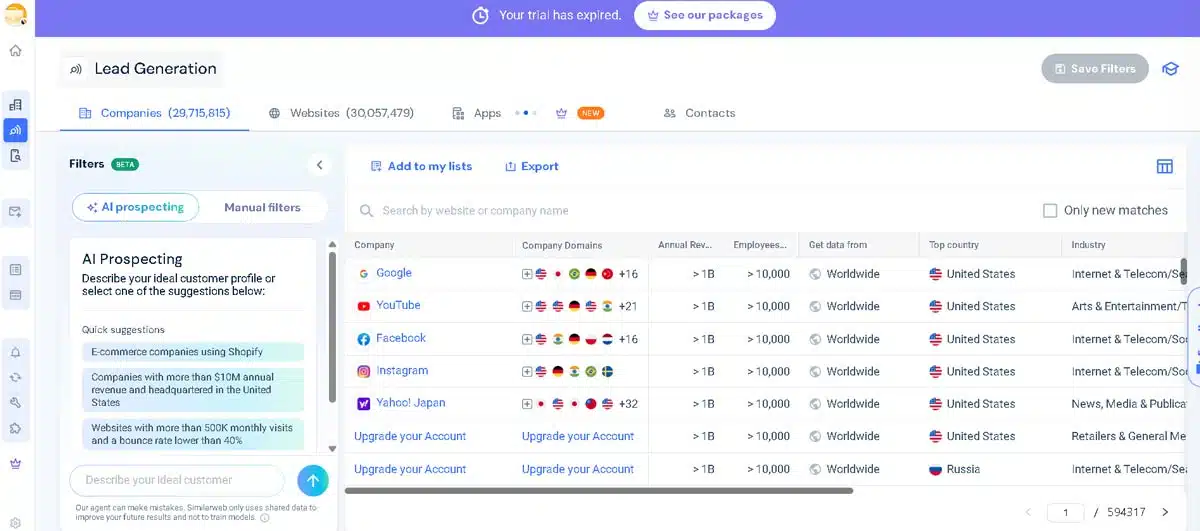Open the notifications bell icon
Image resolution: width=1200 pixels, height=531 pixels.
[x=15, y=353]
